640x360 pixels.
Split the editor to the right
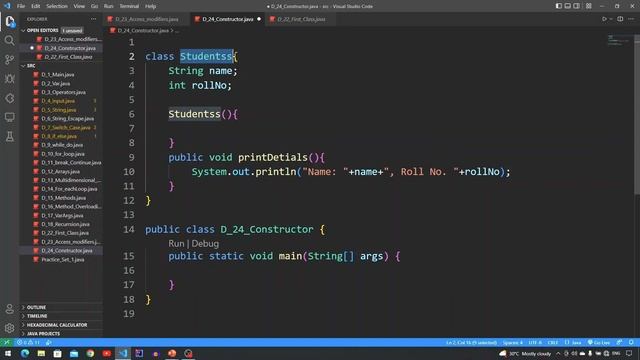click(620, 19)
